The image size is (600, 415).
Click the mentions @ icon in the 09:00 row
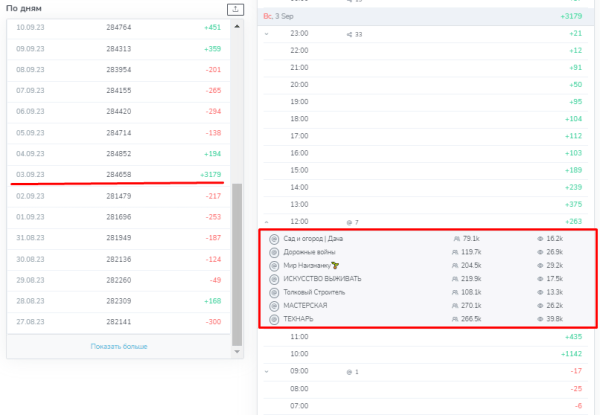tap(346, 371)
